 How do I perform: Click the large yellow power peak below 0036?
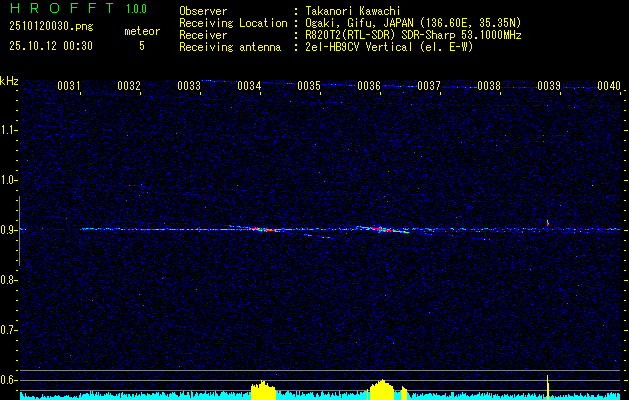382,390
